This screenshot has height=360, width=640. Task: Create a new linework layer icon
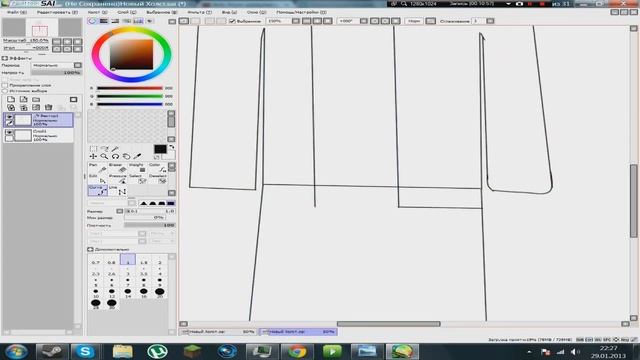pyautogui.click(x=24, y=99)
